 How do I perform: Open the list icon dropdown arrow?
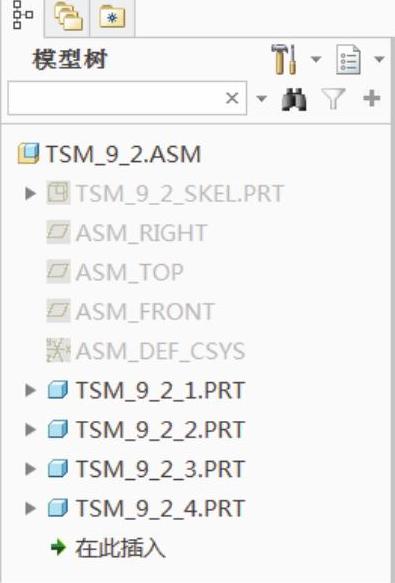[x=379, y=59]
